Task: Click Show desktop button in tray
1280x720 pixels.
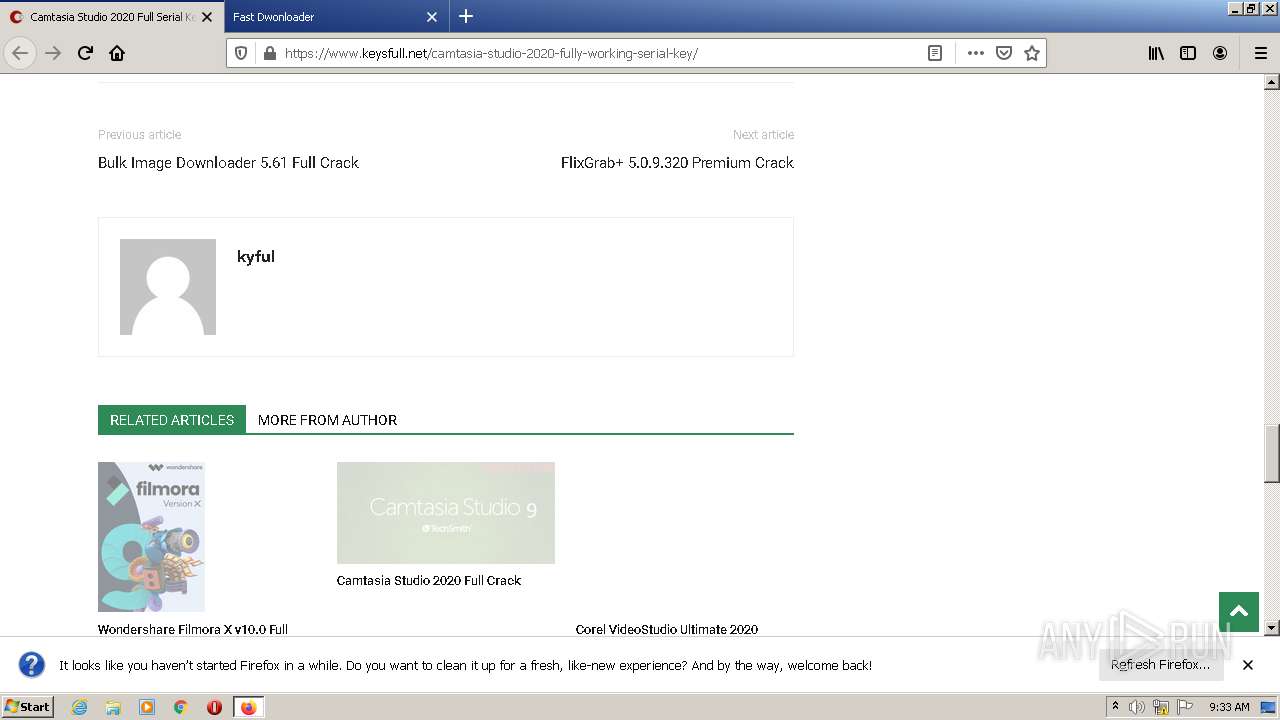Action: 1270,707
